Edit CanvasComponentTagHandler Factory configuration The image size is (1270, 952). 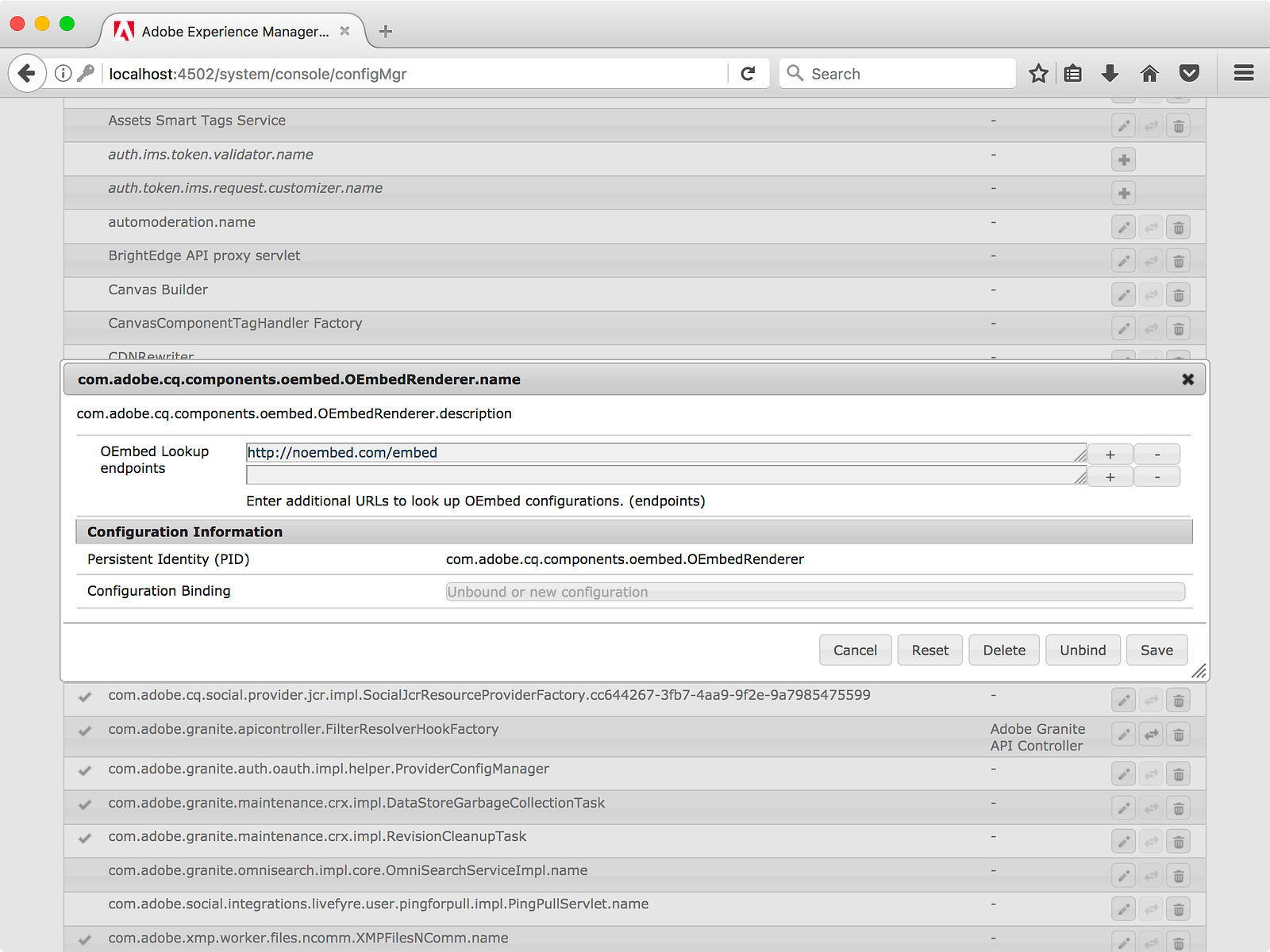pyautogui.click(x=1124, y=328)
